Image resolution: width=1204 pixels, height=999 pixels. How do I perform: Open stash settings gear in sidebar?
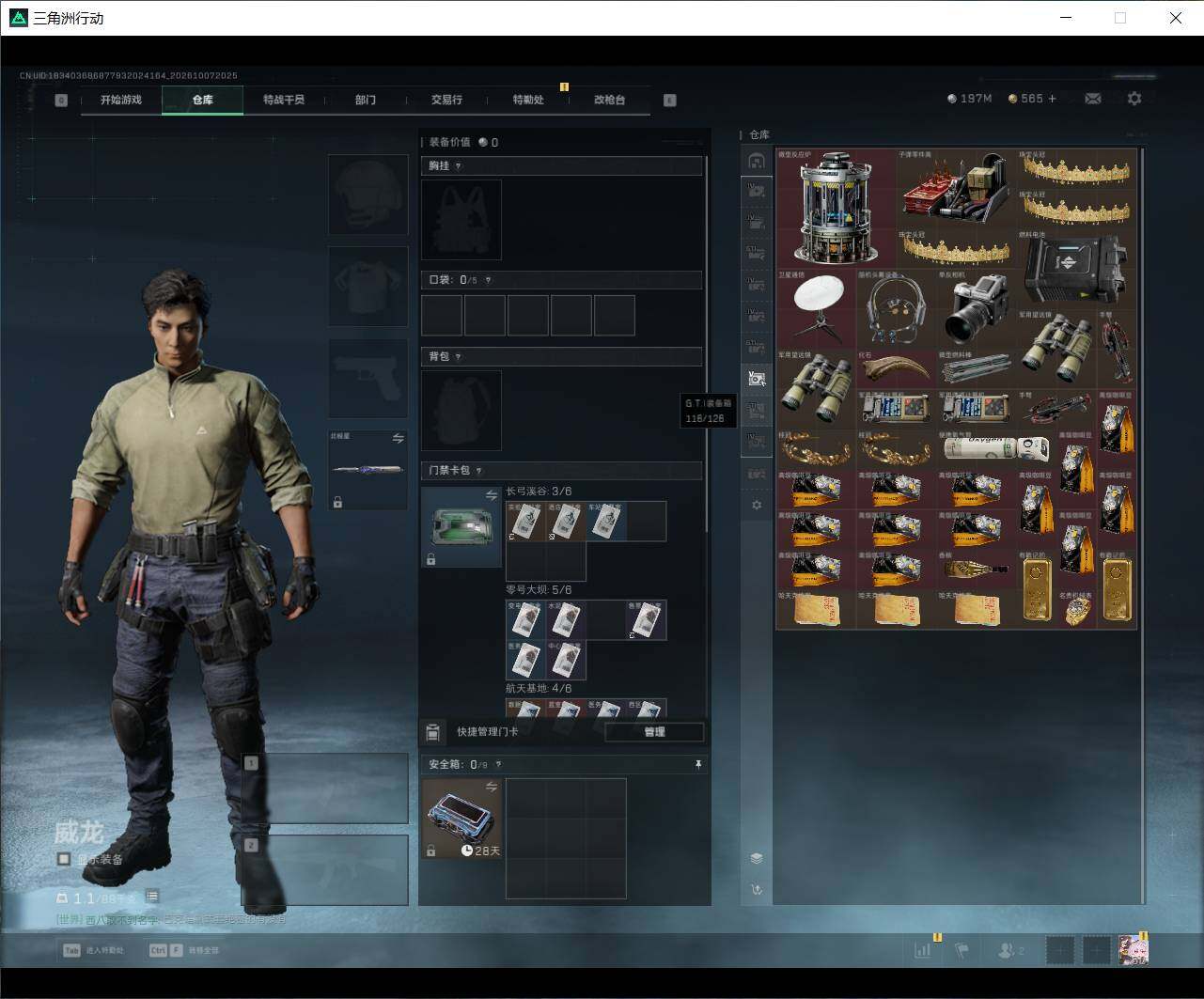click(757, 506)
